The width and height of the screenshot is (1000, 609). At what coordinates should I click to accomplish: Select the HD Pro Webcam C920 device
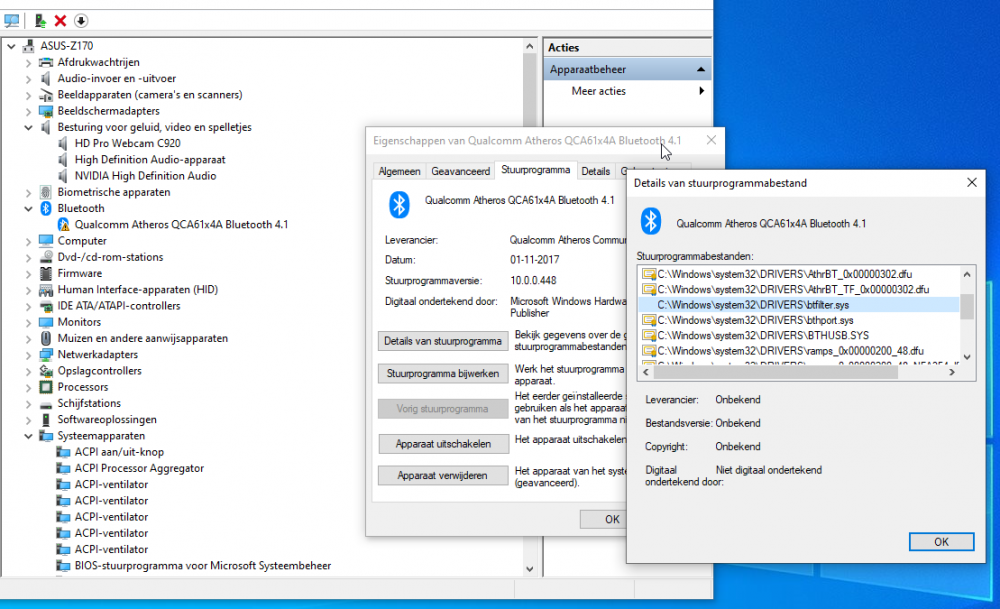point(127,144)
